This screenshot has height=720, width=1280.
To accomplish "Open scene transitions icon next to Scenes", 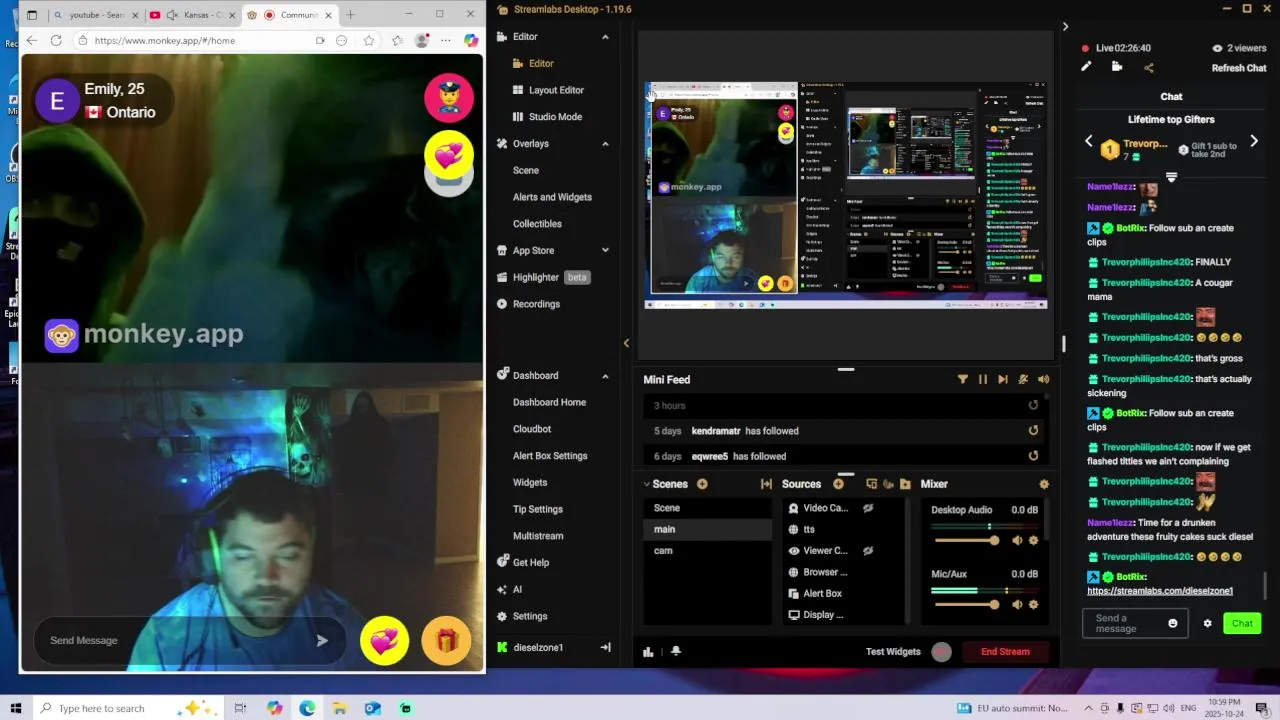I will (766, 484).
